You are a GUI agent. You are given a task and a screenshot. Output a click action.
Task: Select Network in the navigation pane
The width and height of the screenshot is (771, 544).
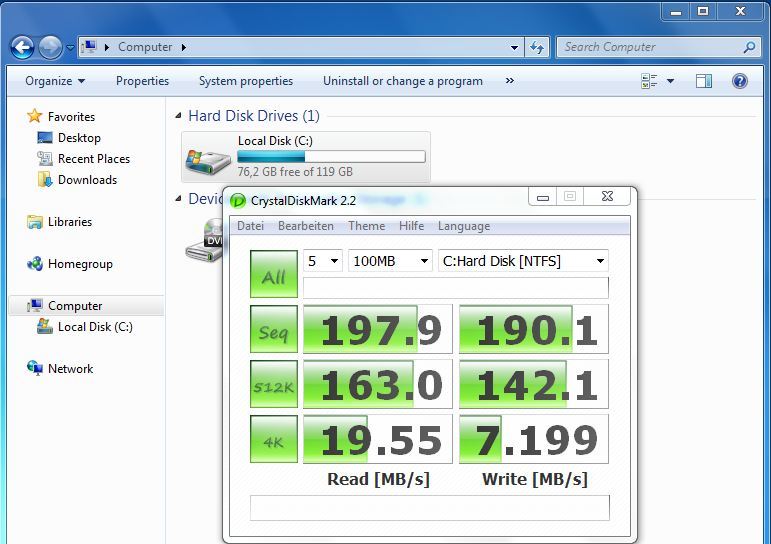click(x=70, y=369)
